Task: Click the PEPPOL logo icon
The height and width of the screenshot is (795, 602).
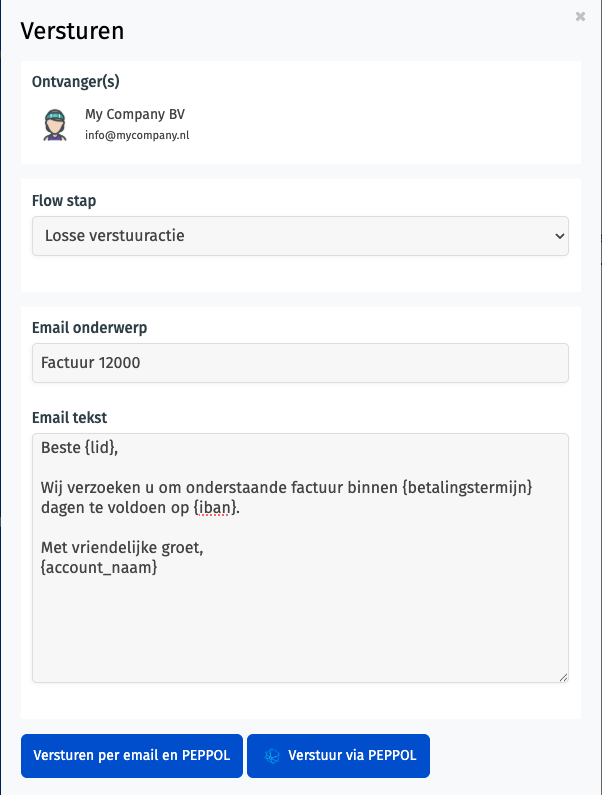Action: pyautogui.click(x=272, y=756)
